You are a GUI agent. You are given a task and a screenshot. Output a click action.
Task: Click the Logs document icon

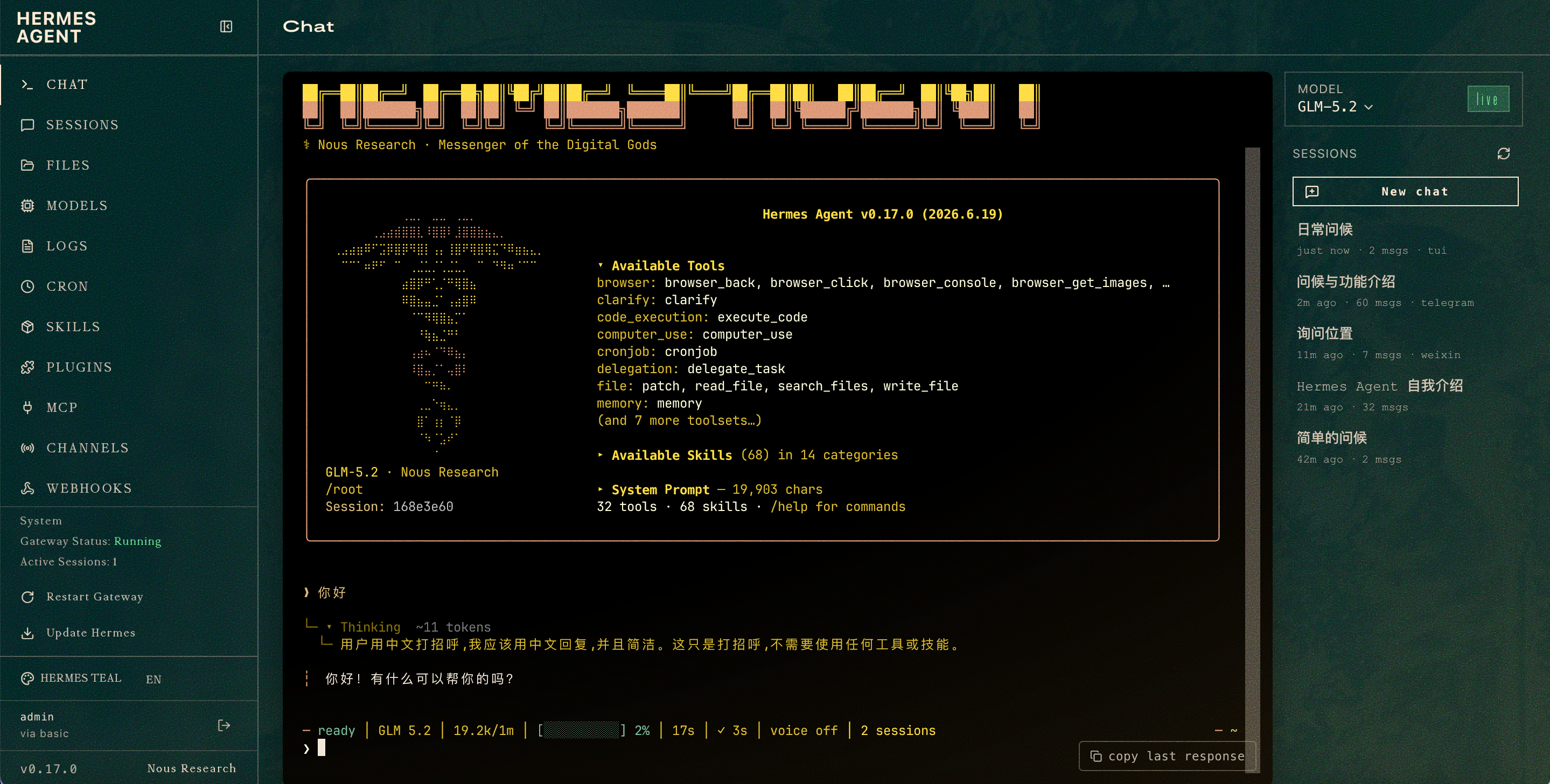pos(27,246)
